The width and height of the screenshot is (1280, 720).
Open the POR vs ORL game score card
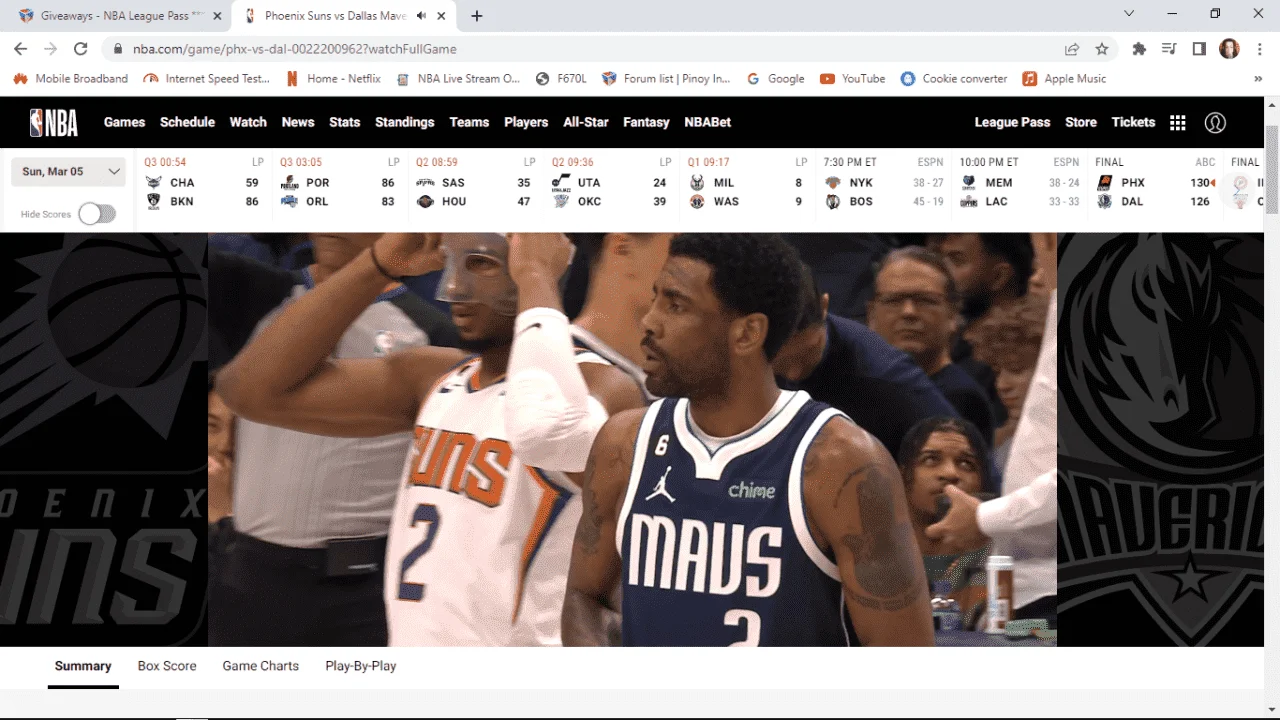(x=340, y=182)
